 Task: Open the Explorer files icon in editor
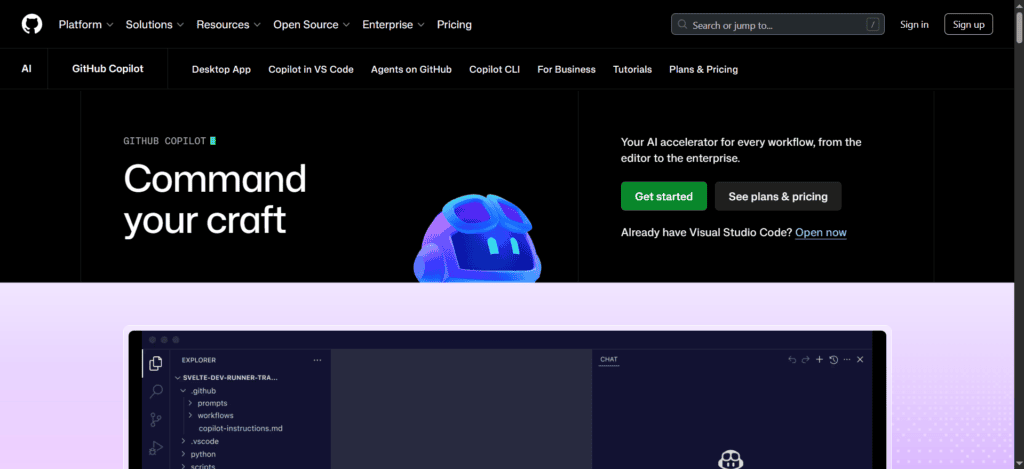155,363
